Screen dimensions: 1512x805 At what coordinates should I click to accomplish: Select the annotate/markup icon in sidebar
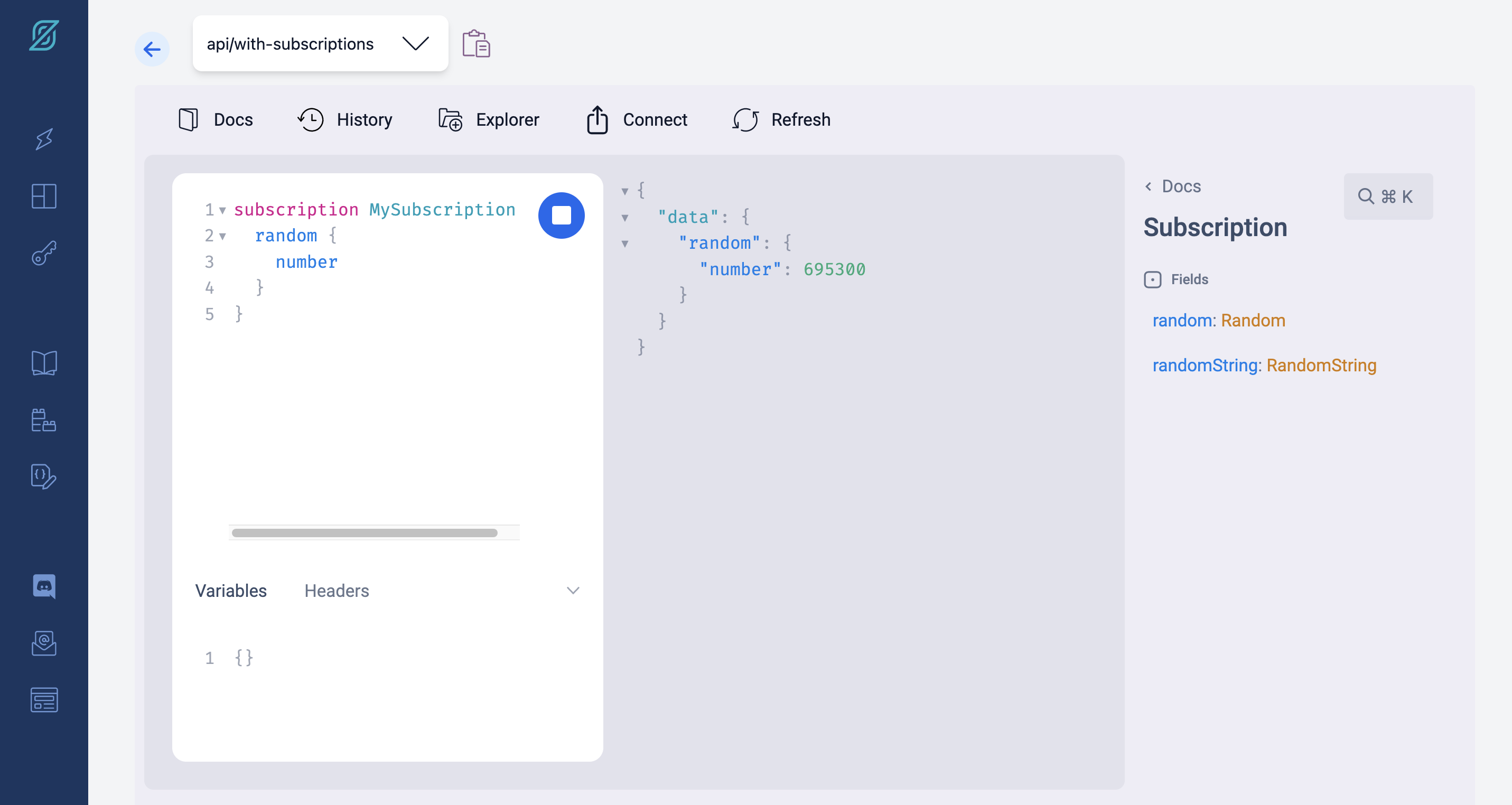(45, 476)
